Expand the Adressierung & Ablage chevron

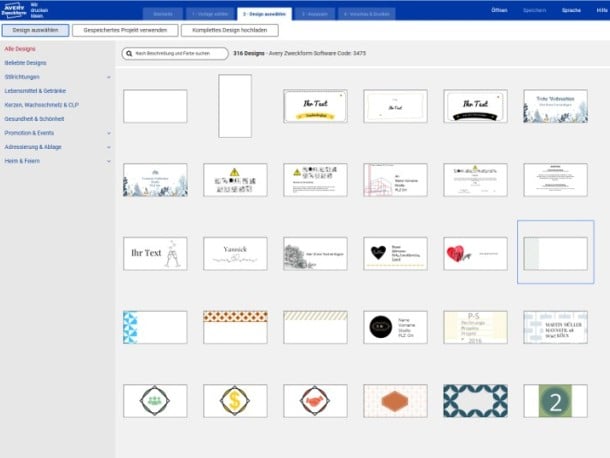tap(109, 147)
